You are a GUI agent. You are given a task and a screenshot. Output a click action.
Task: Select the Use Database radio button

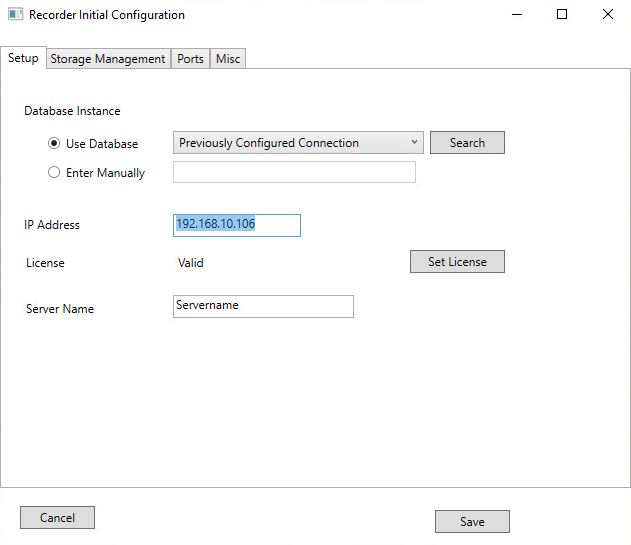54,143
